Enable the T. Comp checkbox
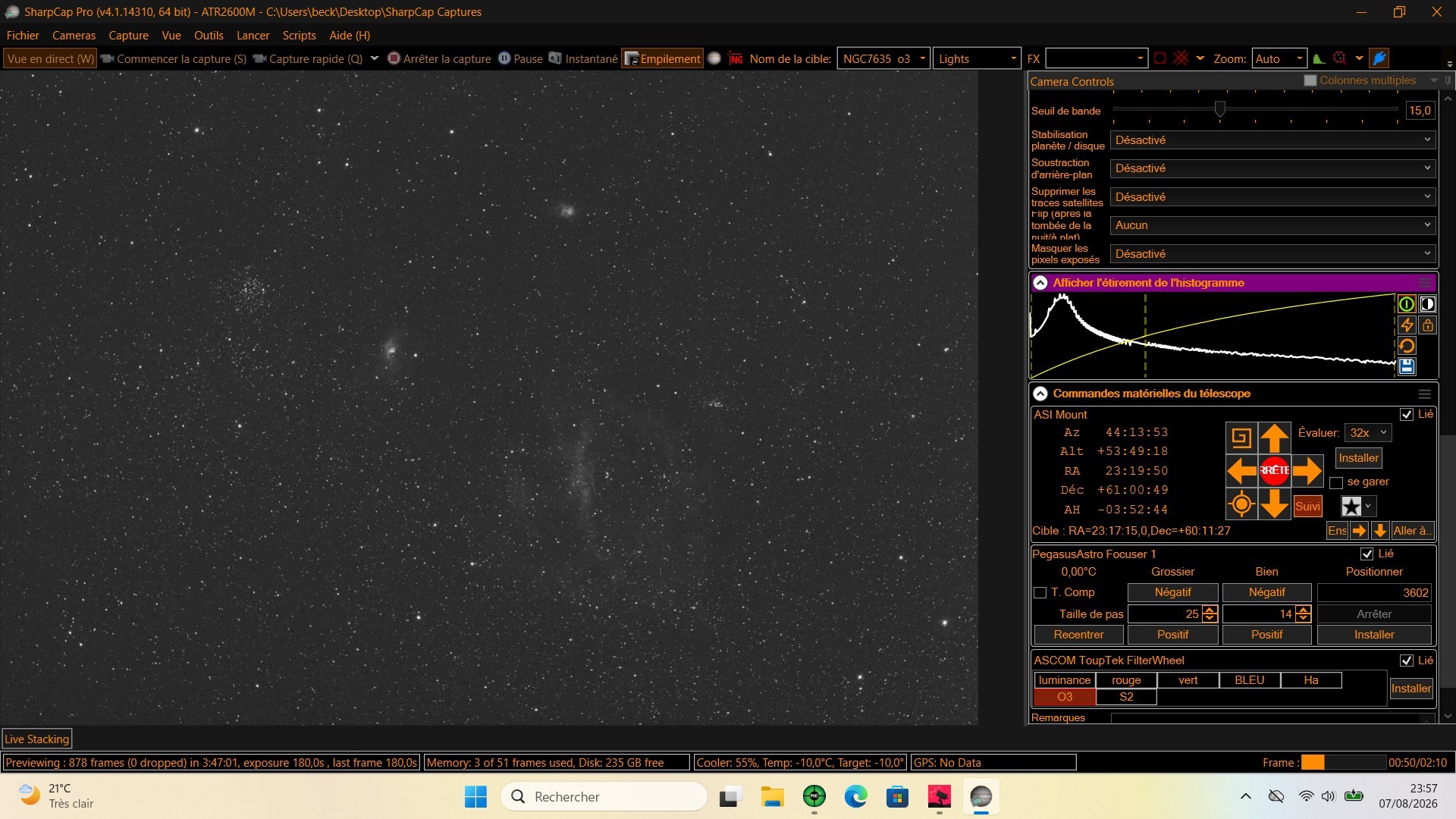Image resolution: width=1456 pixels, height=819 pixels. pos(1040,593)
